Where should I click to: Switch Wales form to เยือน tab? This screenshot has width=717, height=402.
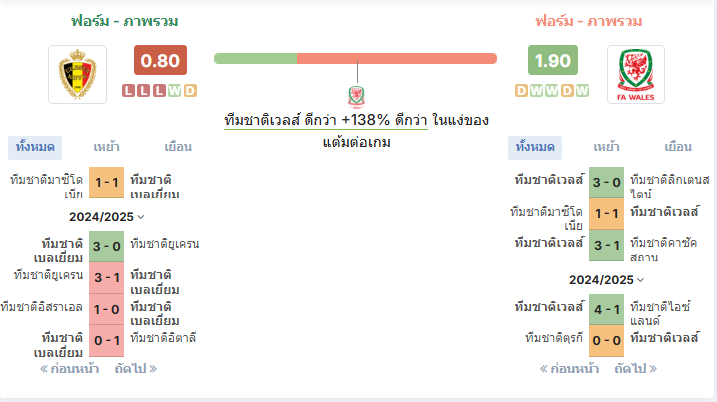[x=678, y=147]
